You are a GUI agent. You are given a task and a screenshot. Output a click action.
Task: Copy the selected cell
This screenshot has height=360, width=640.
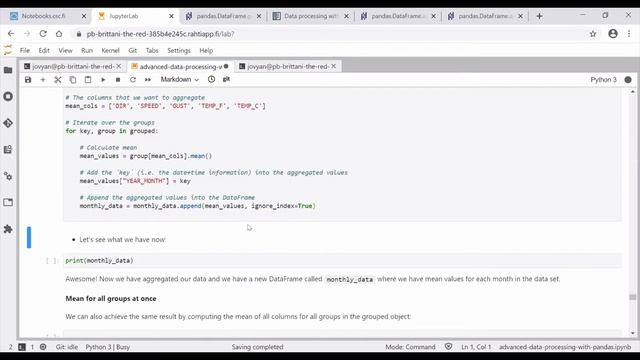(x=73, y=80)
